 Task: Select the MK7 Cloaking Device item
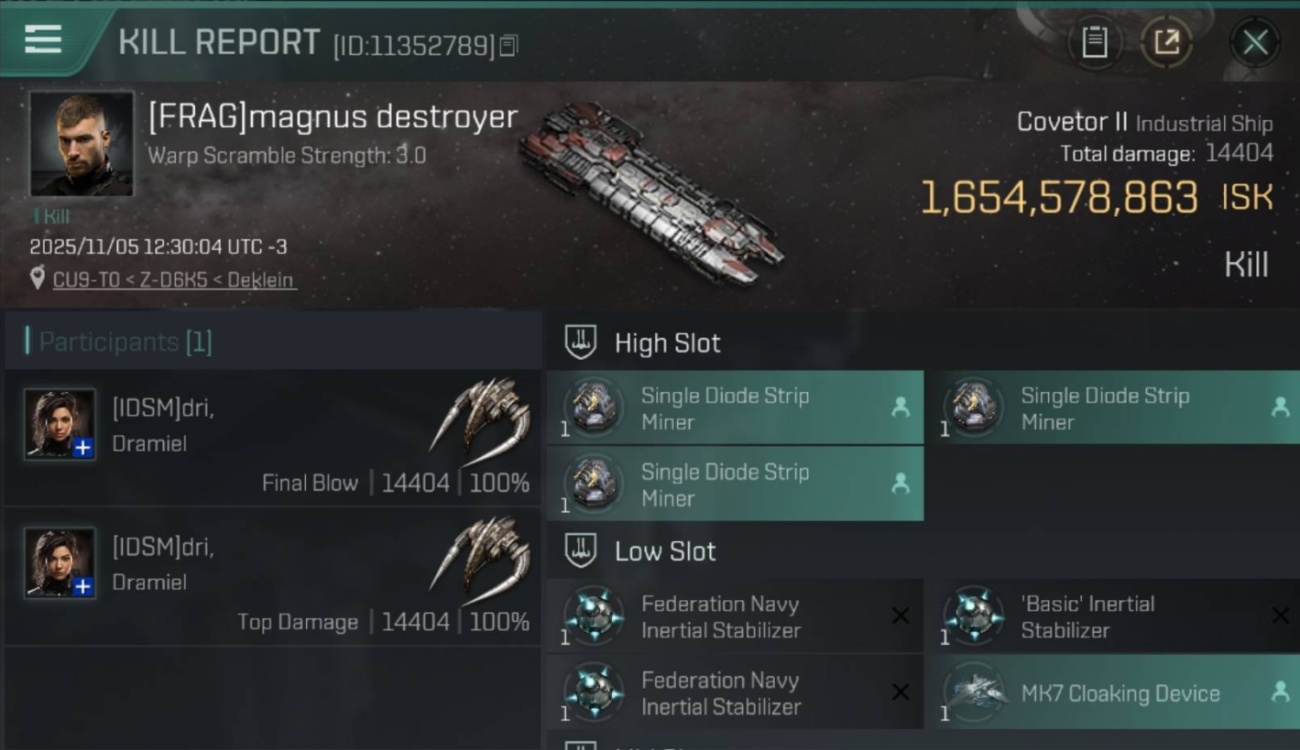click(1120, 693)
